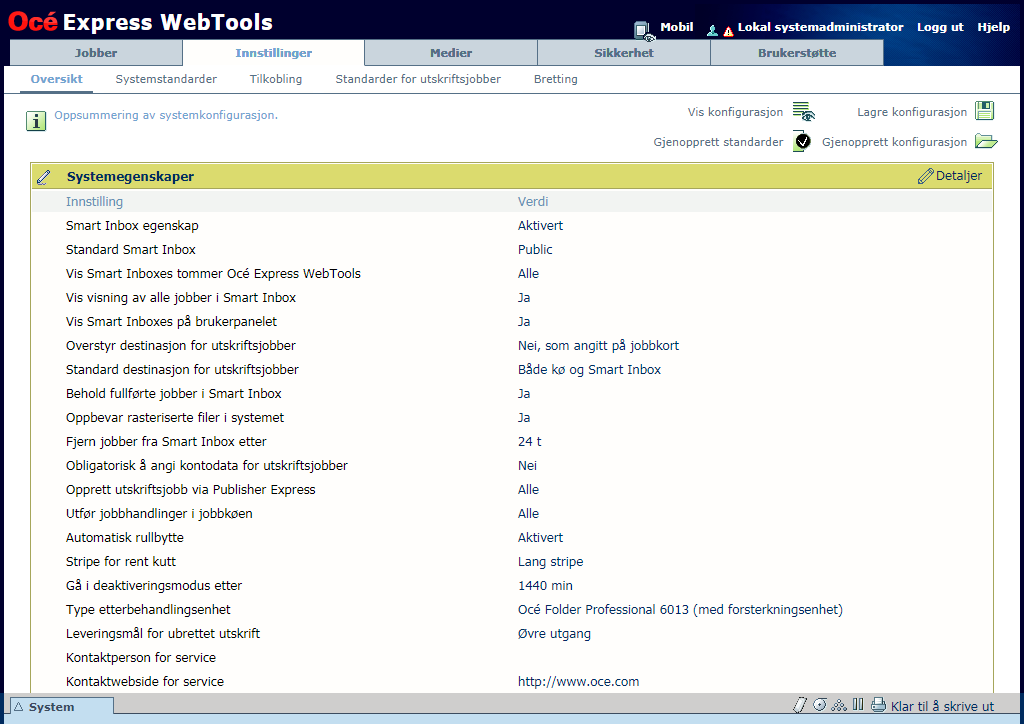Click the pencil icon left of Systemegenskaper
Image resolution: width=1024 pixels, height=724 pixels.
pyautogui.click(x=44, y=177)
